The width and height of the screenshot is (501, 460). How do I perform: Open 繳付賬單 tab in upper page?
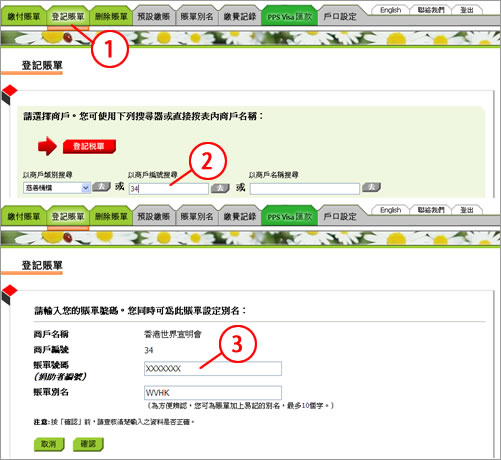pos(24,17)
